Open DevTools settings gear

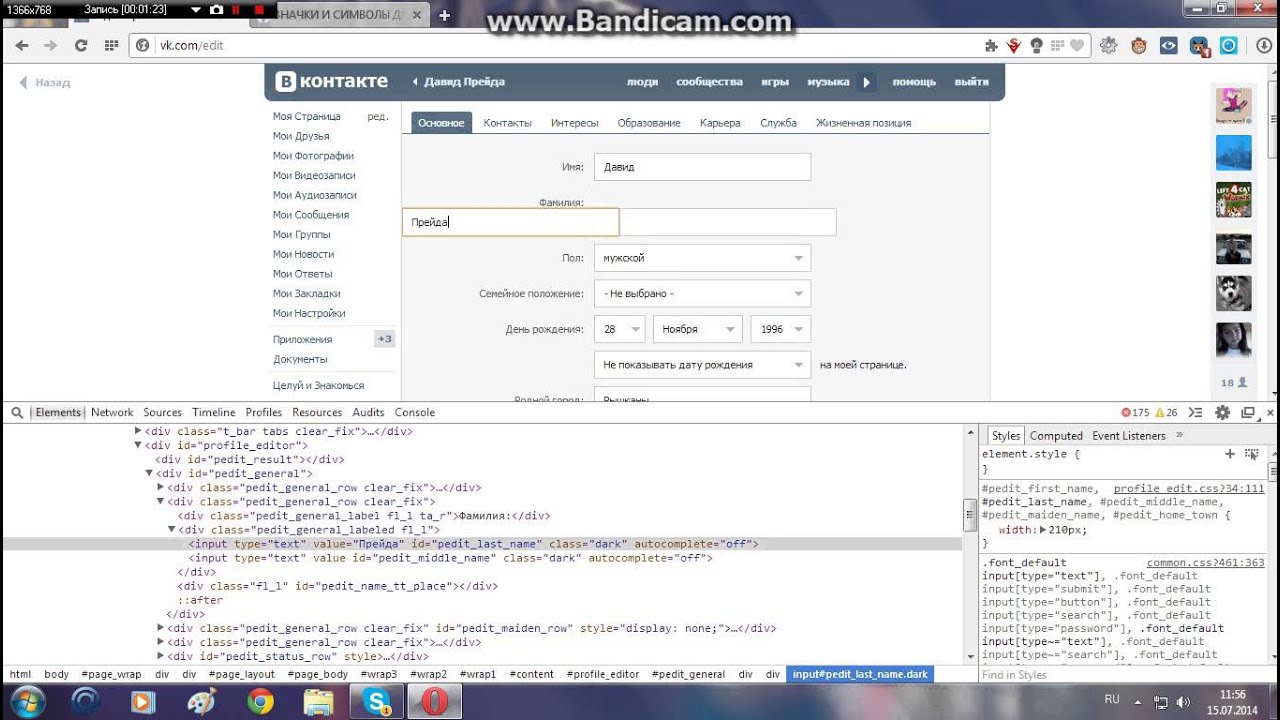[1222, 412]
